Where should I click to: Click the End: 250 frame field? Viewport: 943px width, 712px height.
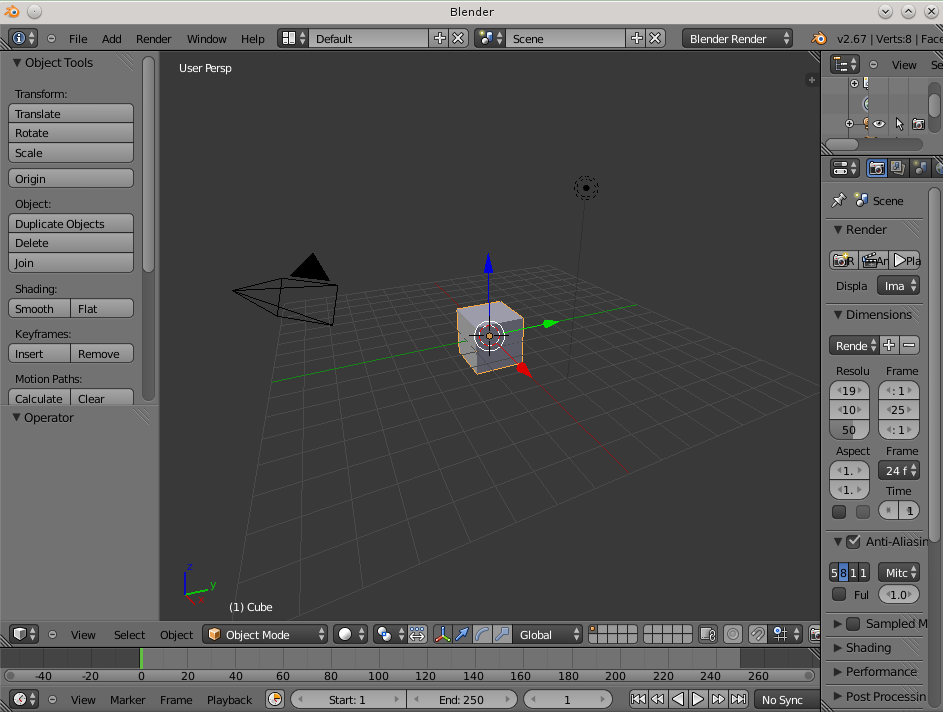click(x=460, y=700)
